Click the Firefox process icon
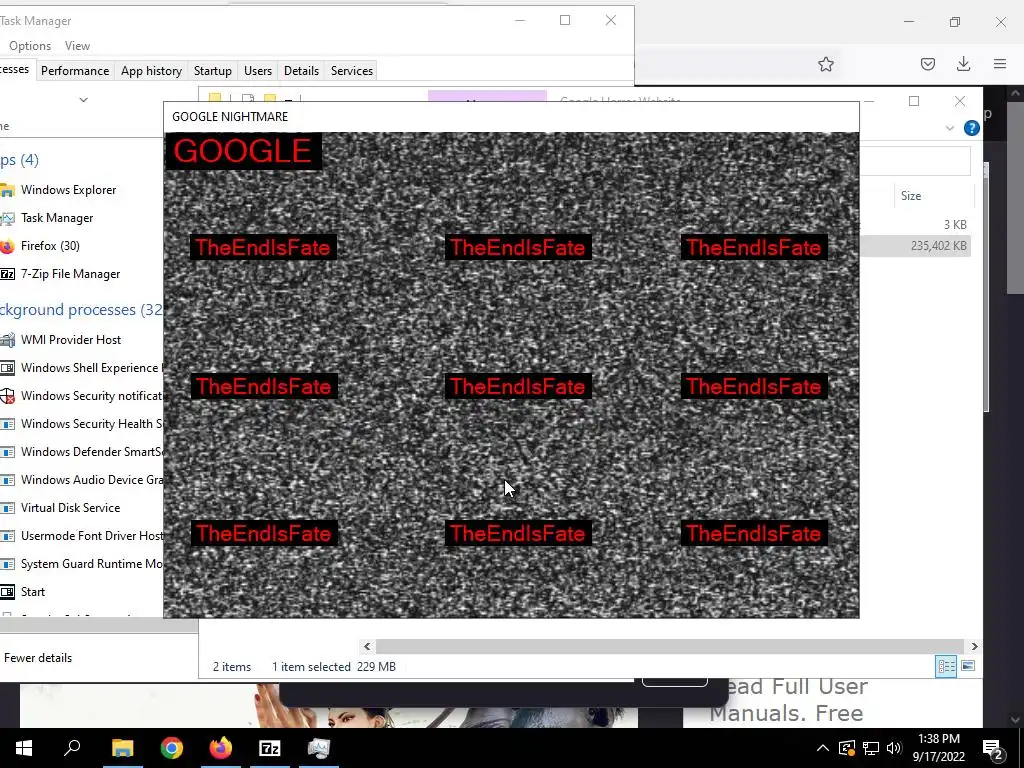The height and width of the screenshot is (768, 1024). pos(7,246)
